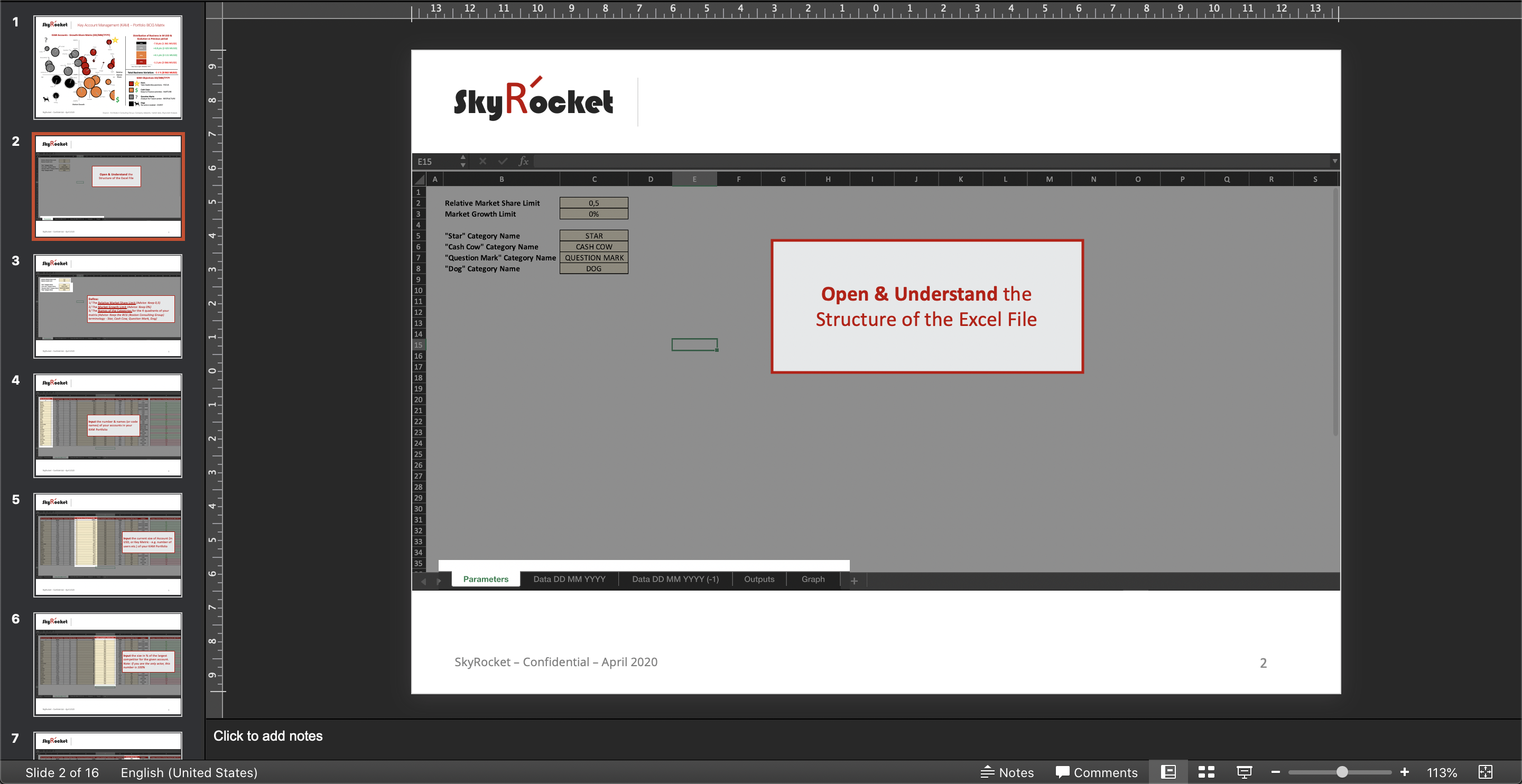Click the CASH COW cell
Image resolution: width=1522 pixels, height=784 pixels.
[x=594, y=246]
